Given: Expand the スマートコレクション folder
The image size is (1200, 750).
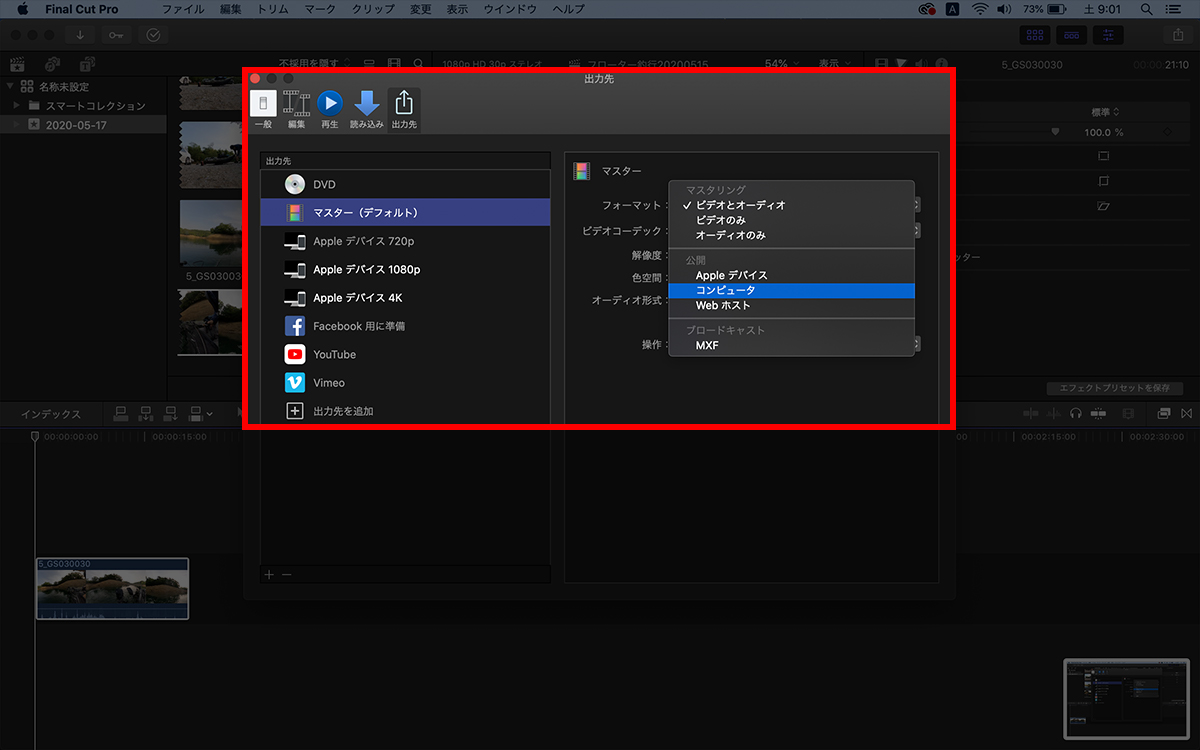Looking at the screenshot, I should tap(17, 106).
